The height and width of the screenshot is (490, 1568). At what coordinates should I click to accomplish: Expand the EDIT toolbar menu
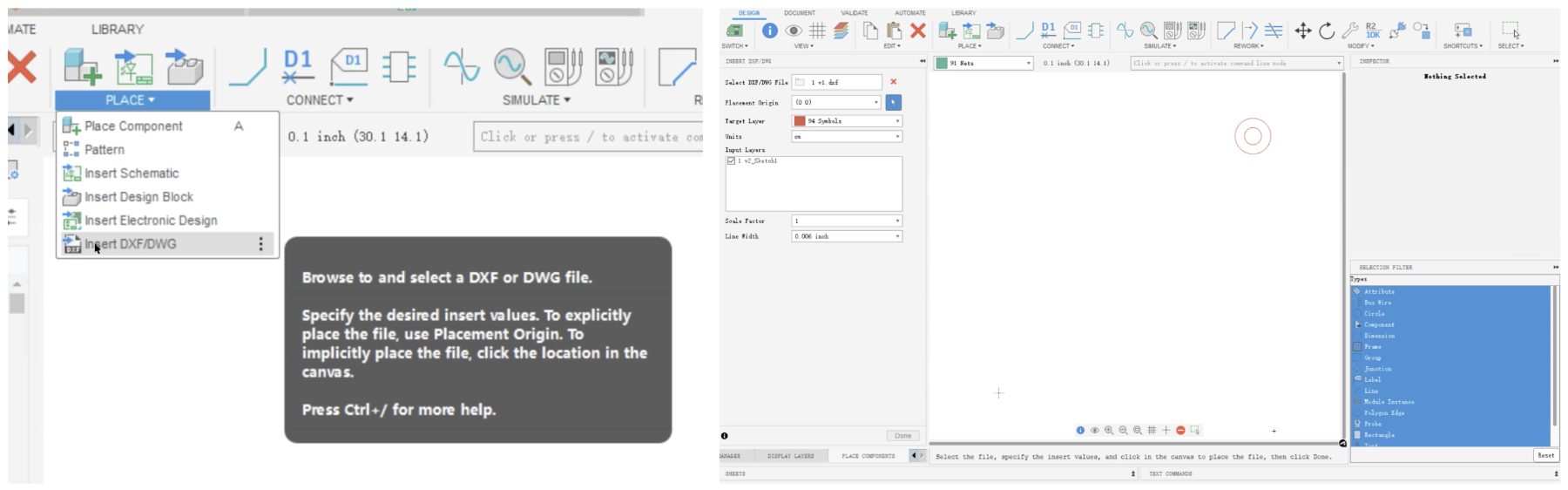click(x=892, y=46)
